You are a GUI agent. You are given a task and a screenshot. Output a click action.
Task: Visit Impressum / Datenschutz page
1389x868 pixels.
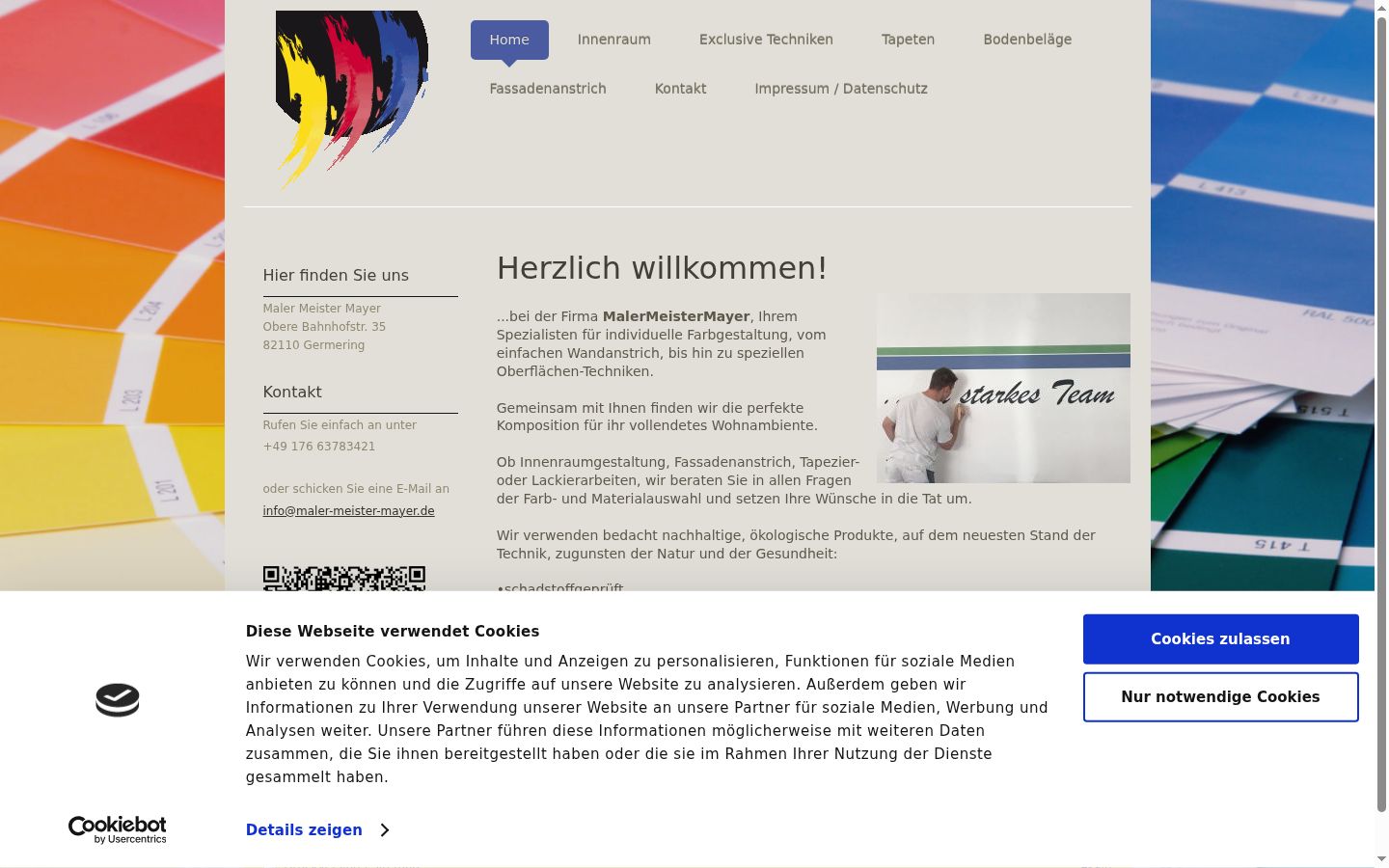(x=841, y=89)
